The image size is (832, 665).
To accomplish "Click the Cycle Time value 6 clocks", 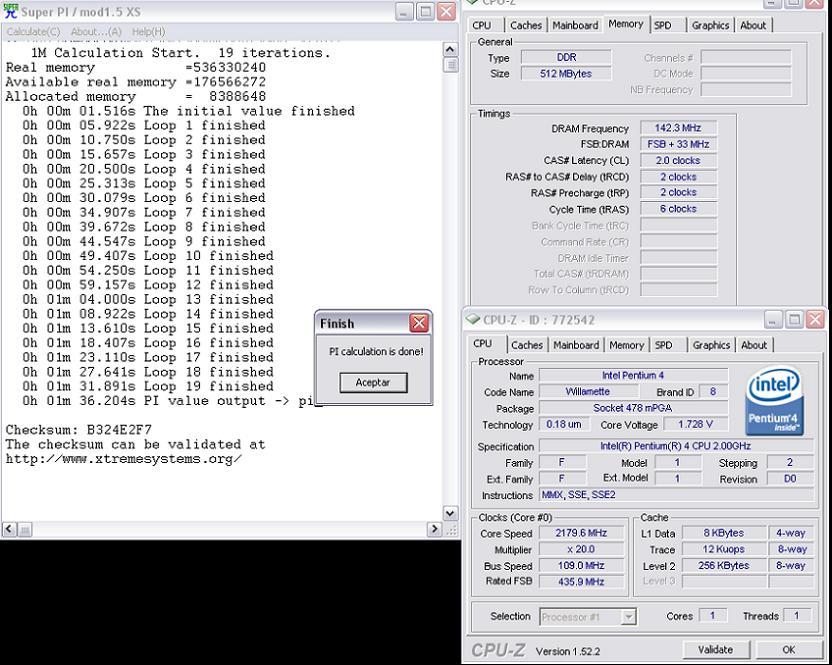I will coord(678,209).
